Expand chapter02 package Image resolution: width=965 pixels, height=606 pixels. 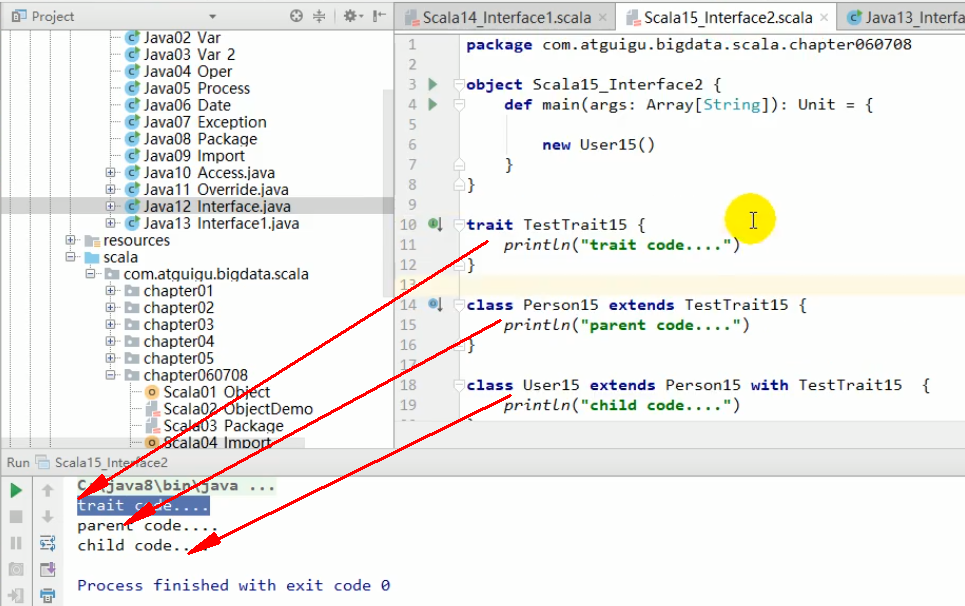pos(110,308)
